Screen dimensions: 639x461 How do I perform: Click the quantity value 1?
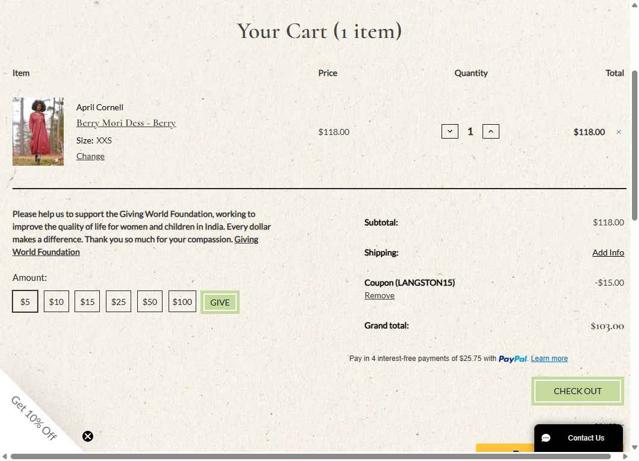(x=470, y=132)
